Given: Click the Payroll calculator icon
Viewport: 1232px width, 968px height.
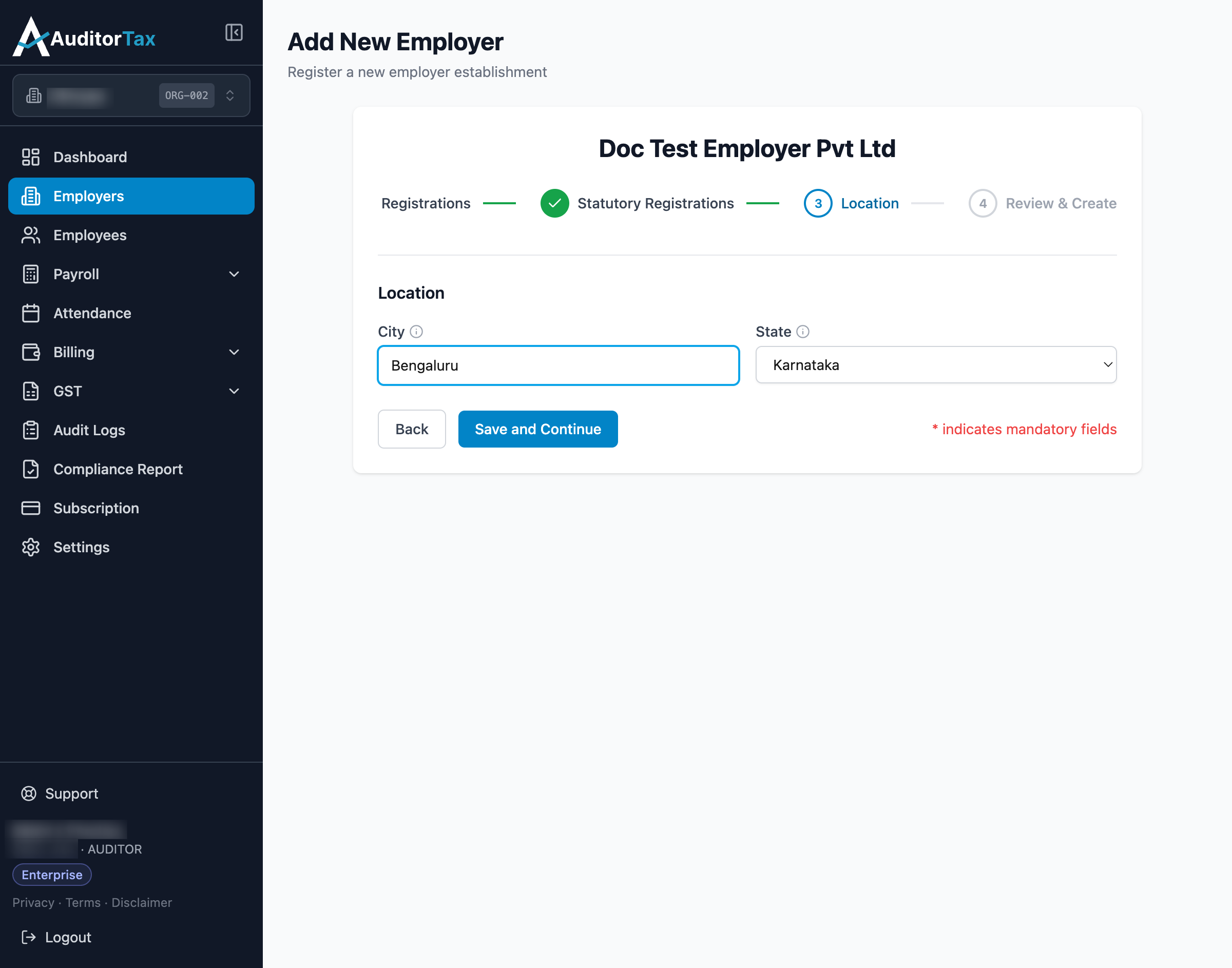Looking at the screenshot, I should tap(31, 274).
